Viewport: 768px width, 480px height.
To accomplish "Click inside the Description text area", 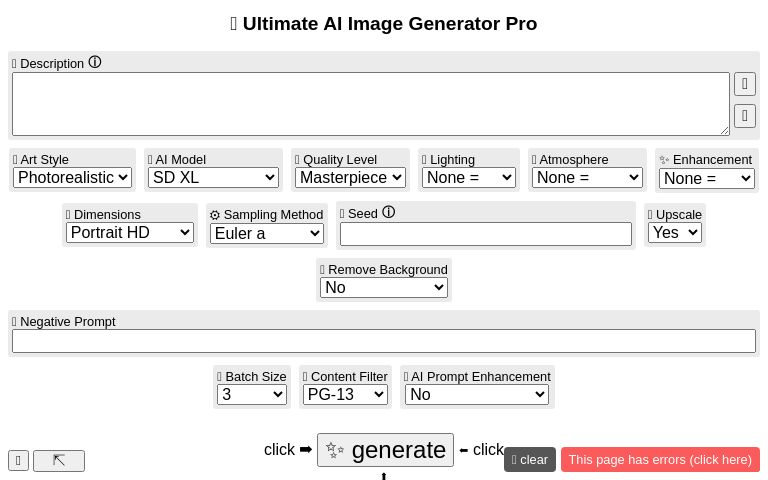I will click(x=370, y=103).
